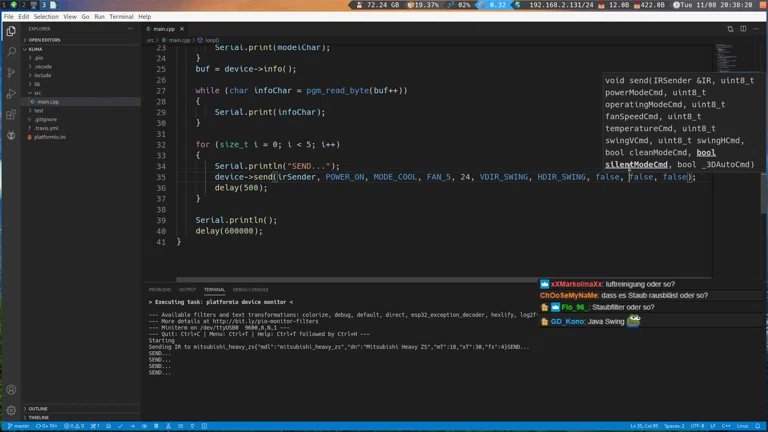Open the Selection menu

(46, 17)
